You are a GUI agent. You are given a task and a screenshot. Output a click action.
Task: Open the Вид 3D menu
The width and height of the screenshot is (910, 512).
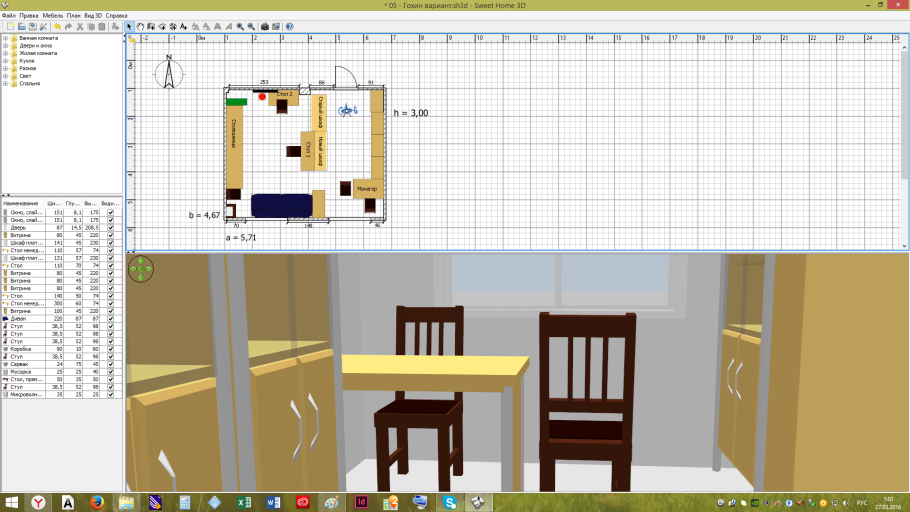point(92,16)
